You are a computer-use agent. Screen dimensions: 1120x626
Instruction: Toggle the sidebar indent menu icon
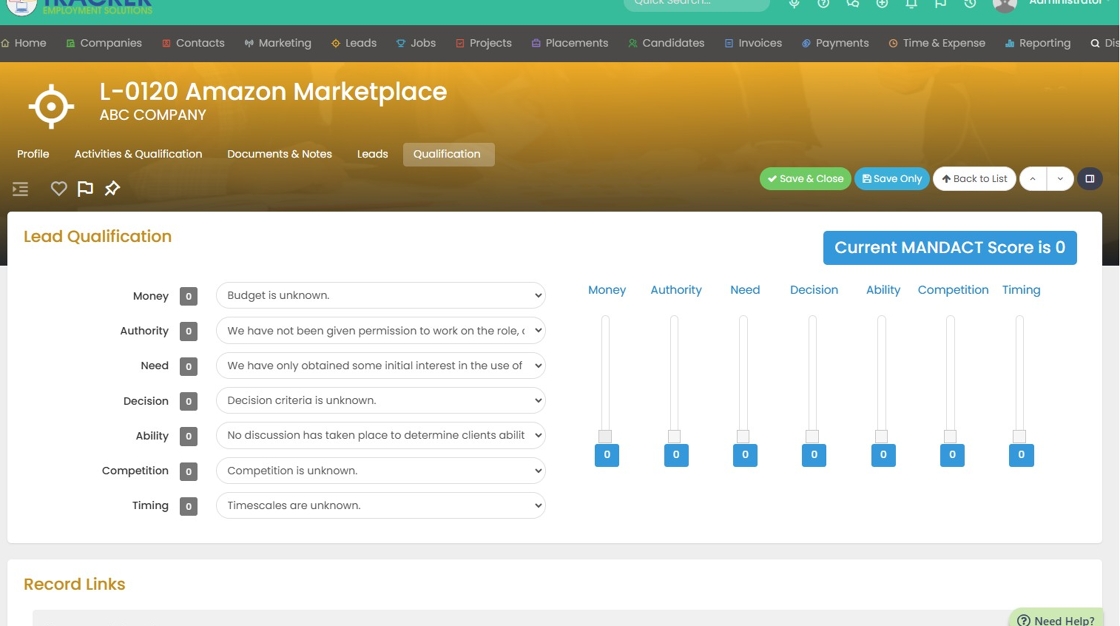pyautogui.click(x=20, y=189)
